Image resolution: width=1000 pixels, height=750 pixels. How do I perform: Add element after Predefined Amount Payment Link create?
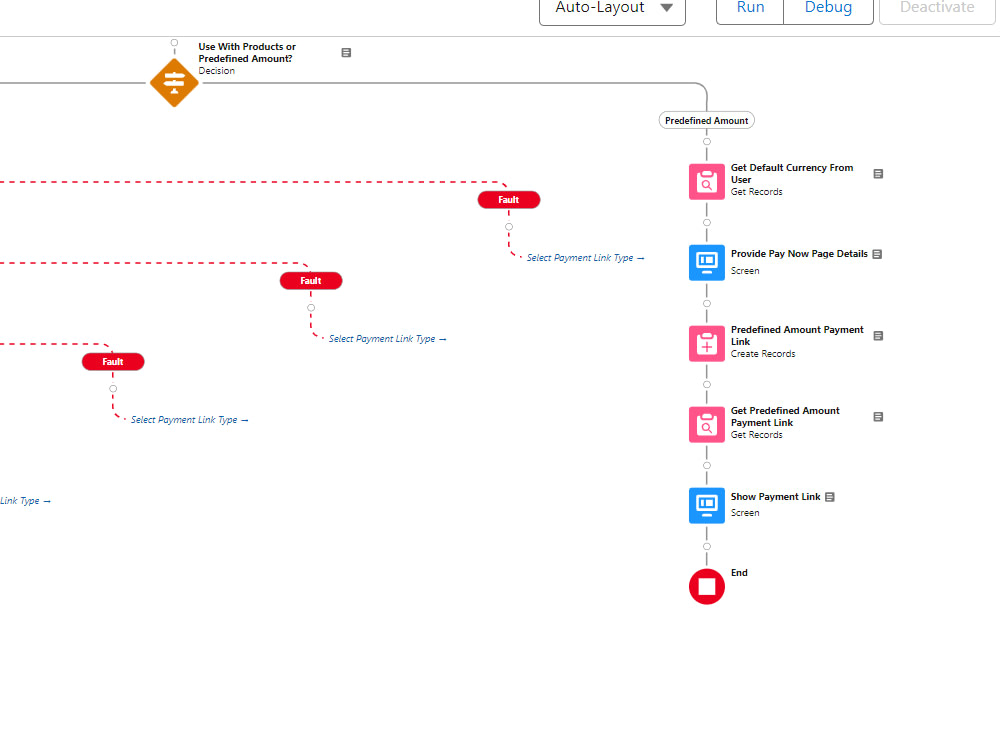707,385
